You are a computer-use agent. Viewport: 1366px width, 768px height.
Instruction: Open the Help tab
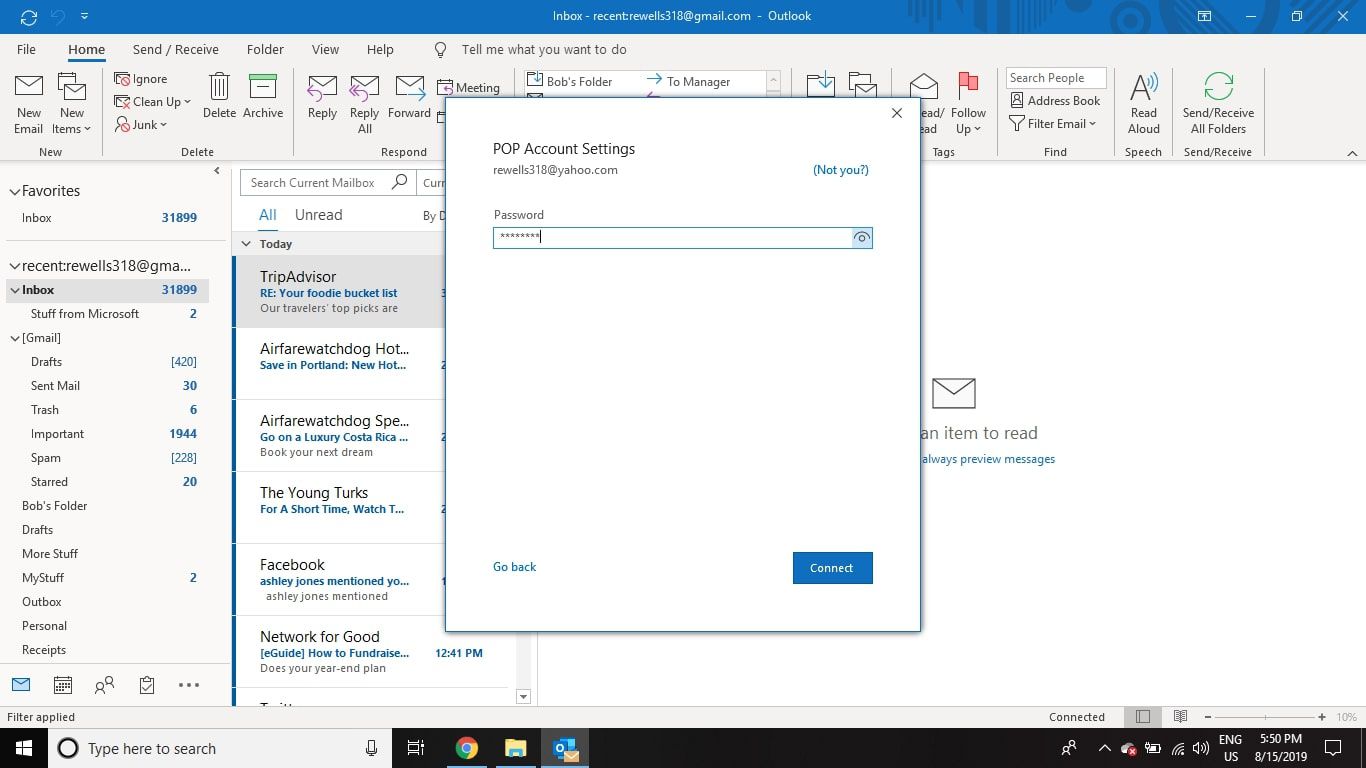(380, 49)
